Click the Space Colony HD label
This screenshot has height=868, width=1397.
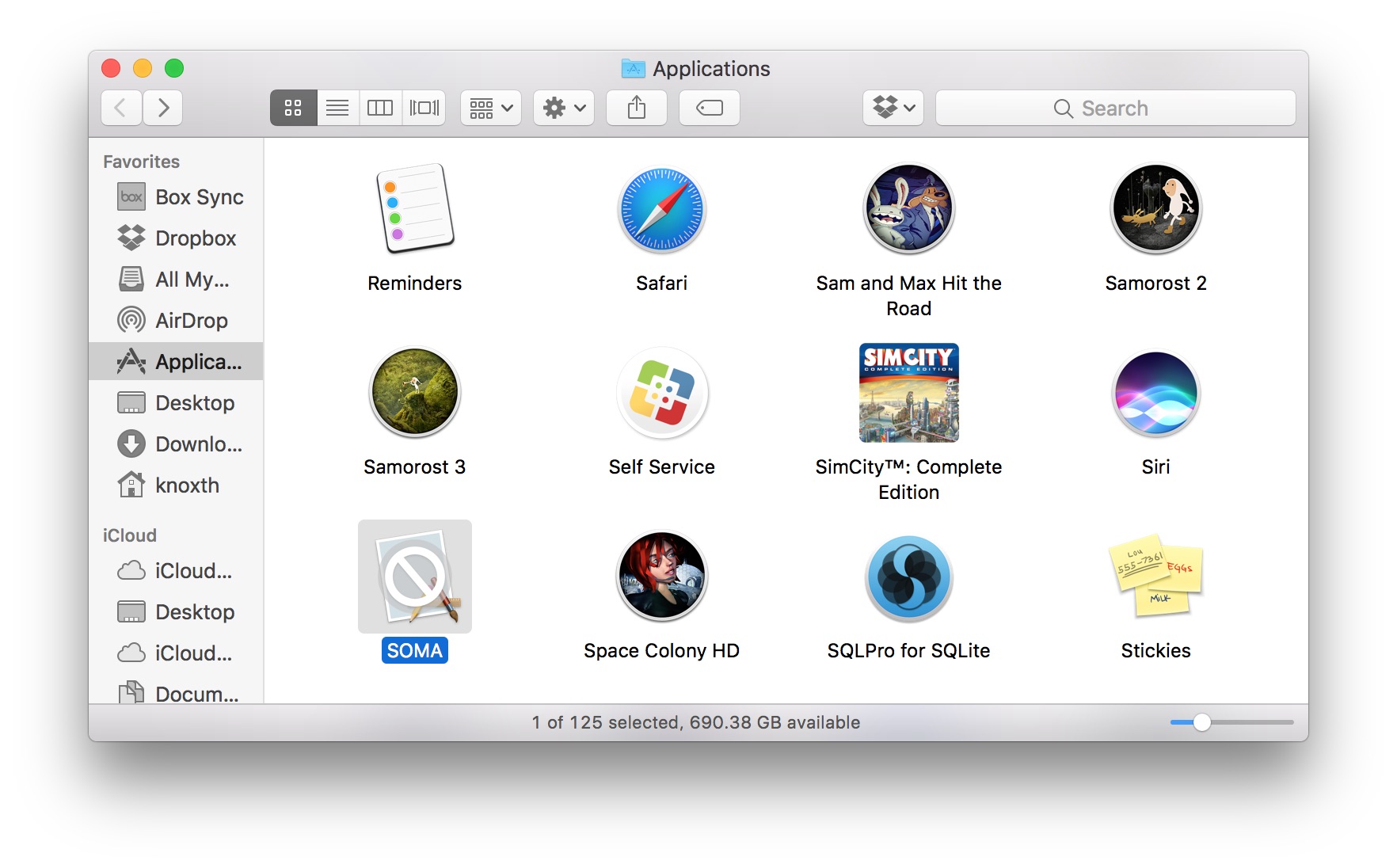tap(661, 651)
